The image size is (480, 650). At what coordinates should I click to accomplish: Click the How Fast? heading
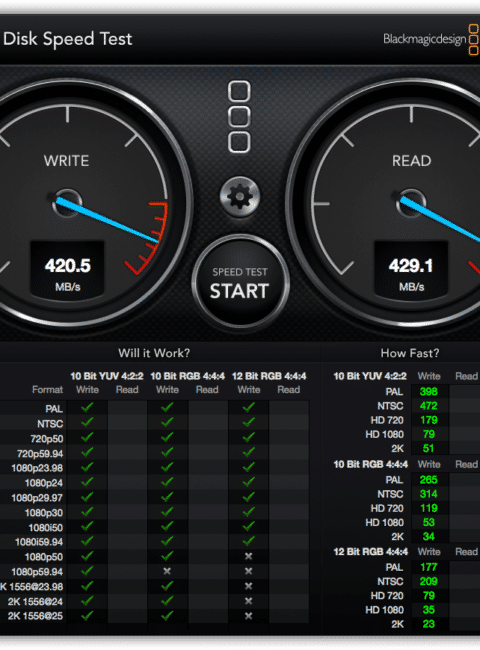[410, 353]
